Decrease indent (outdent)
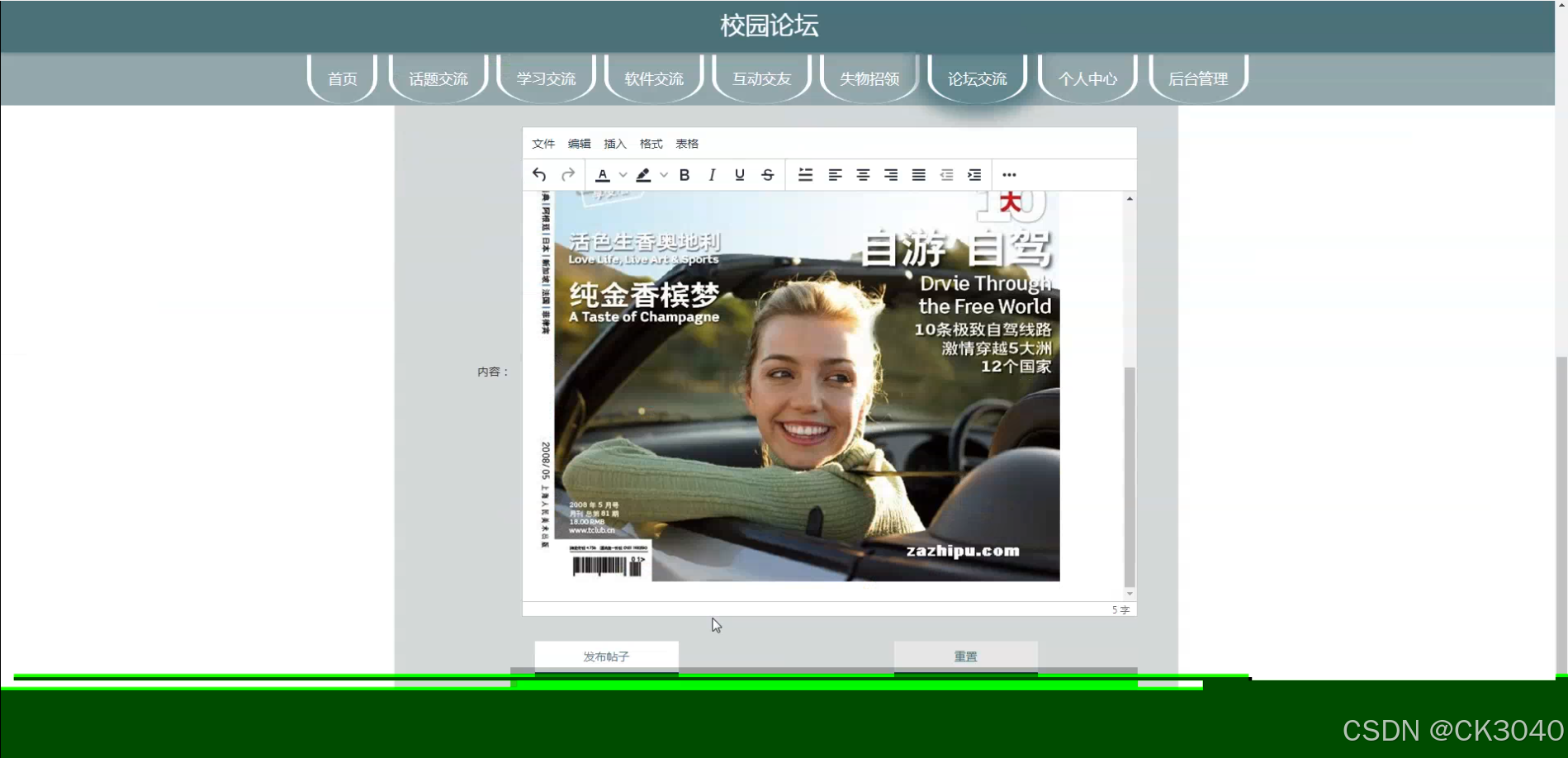Viewport: 1568px width, 758px height. (x=947, y=175)
